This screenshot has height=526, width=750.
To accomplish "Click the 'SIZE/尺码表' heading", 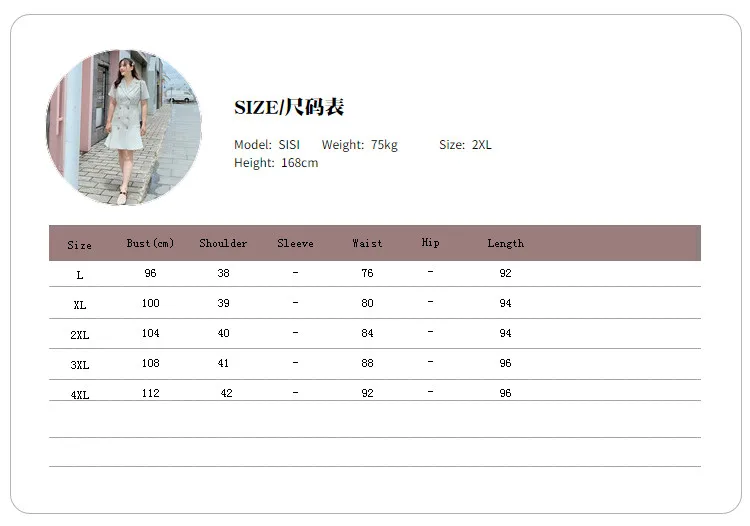I will (289, 107).
